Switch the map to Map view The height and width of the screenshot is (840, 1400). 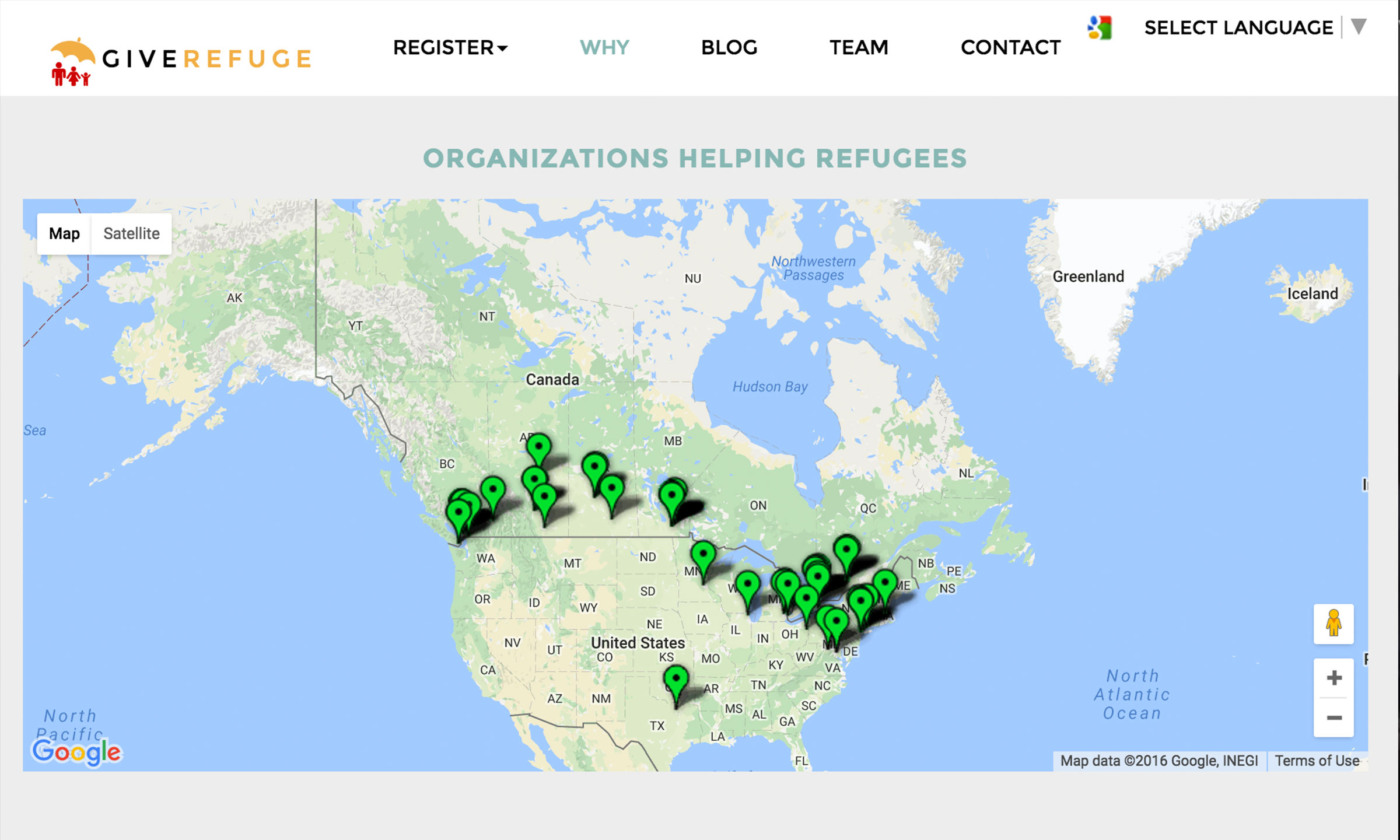click(x=64, y=233)
